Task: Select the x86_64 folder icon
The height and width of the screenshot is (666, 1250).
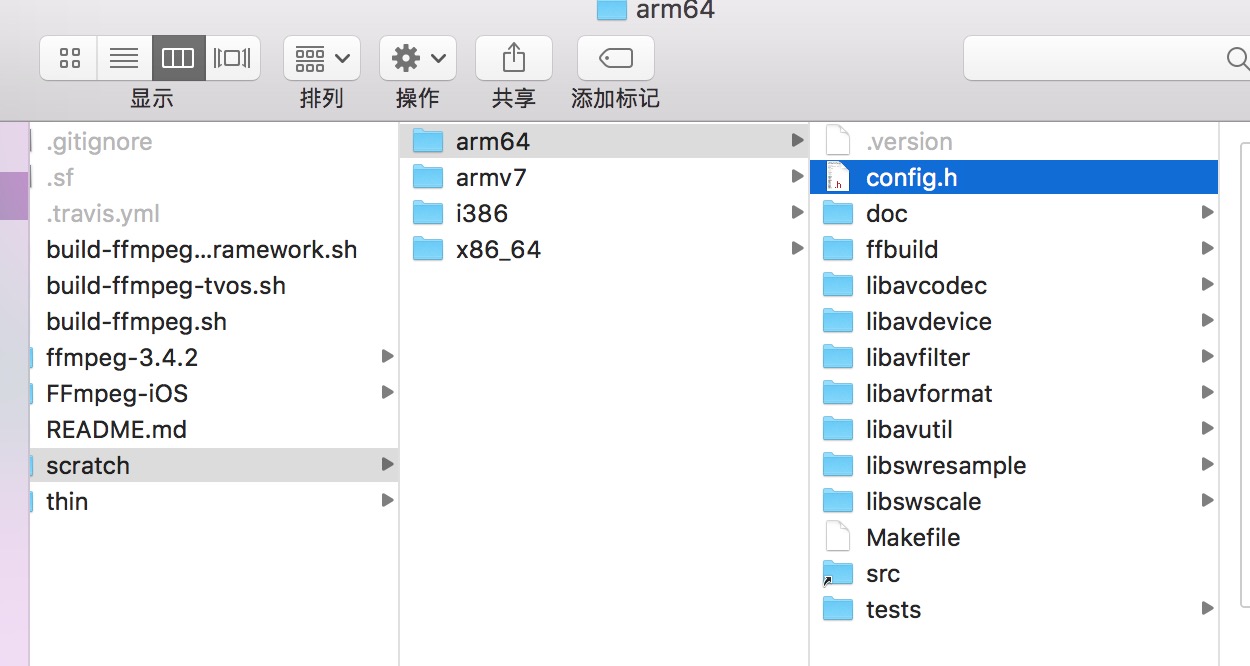Action: coord(428,249)
